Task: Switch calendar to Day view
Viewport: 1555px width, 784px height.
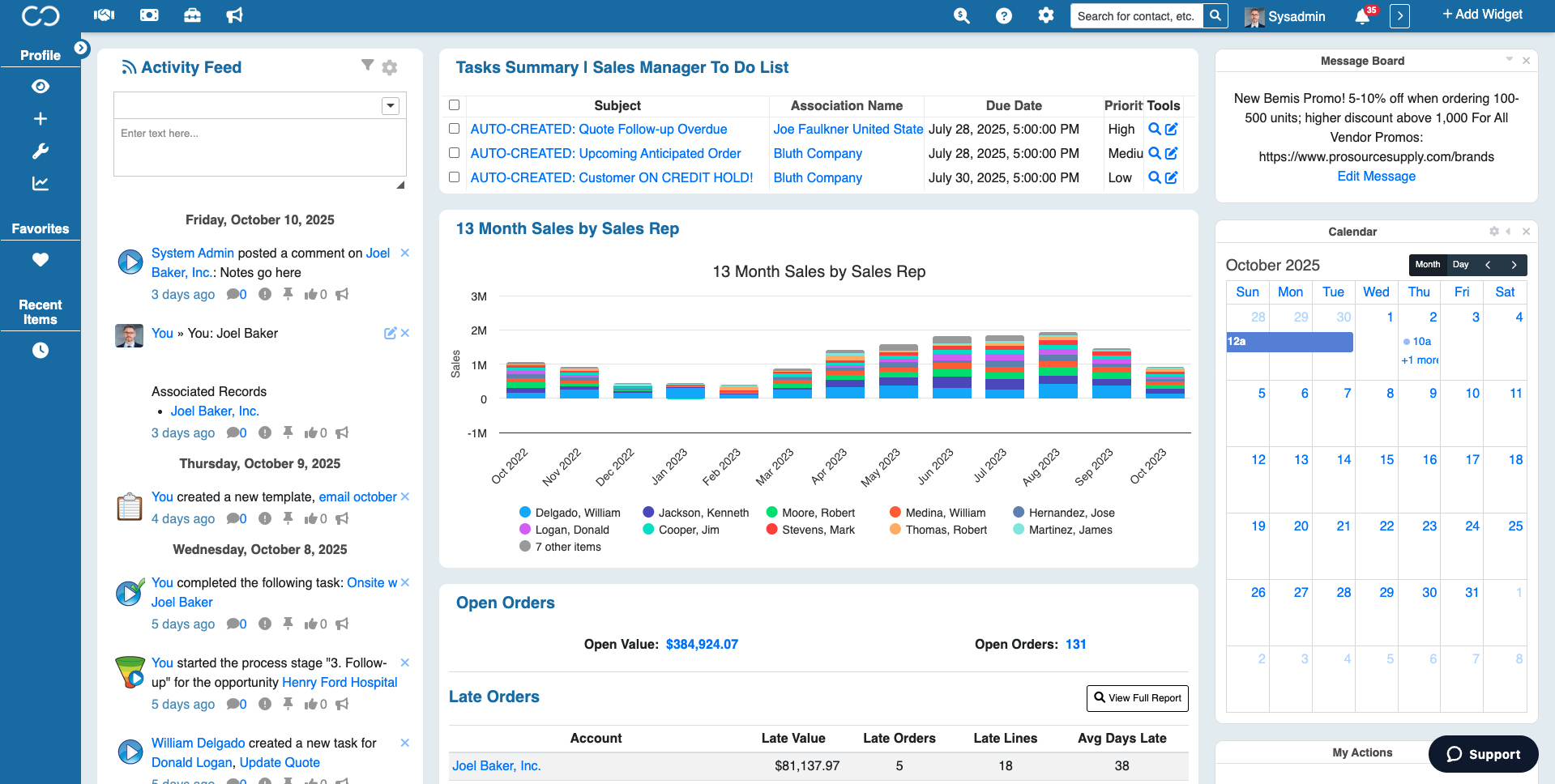Action: point(1460,265)
